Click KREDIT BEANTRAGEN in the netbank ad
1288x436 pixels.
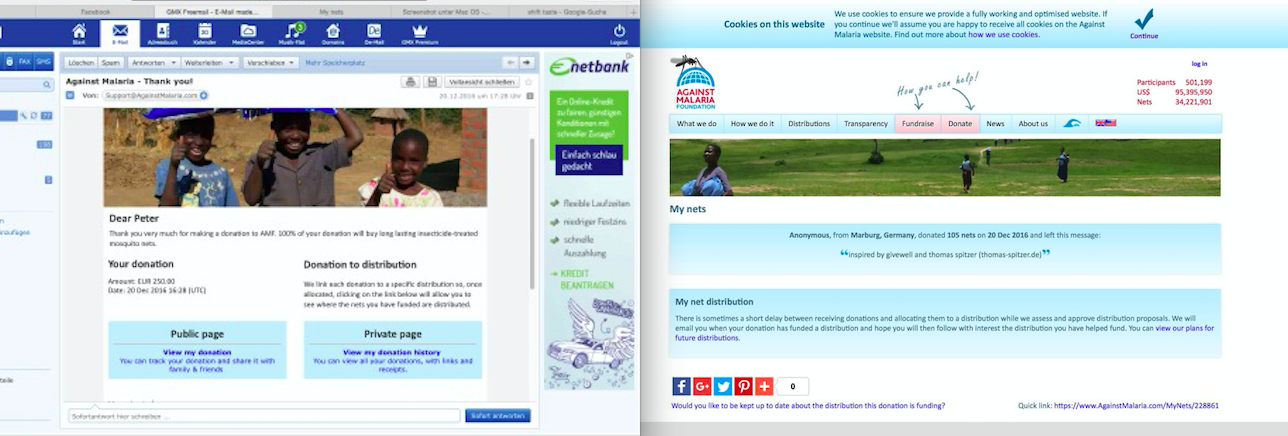coord(586,279)
